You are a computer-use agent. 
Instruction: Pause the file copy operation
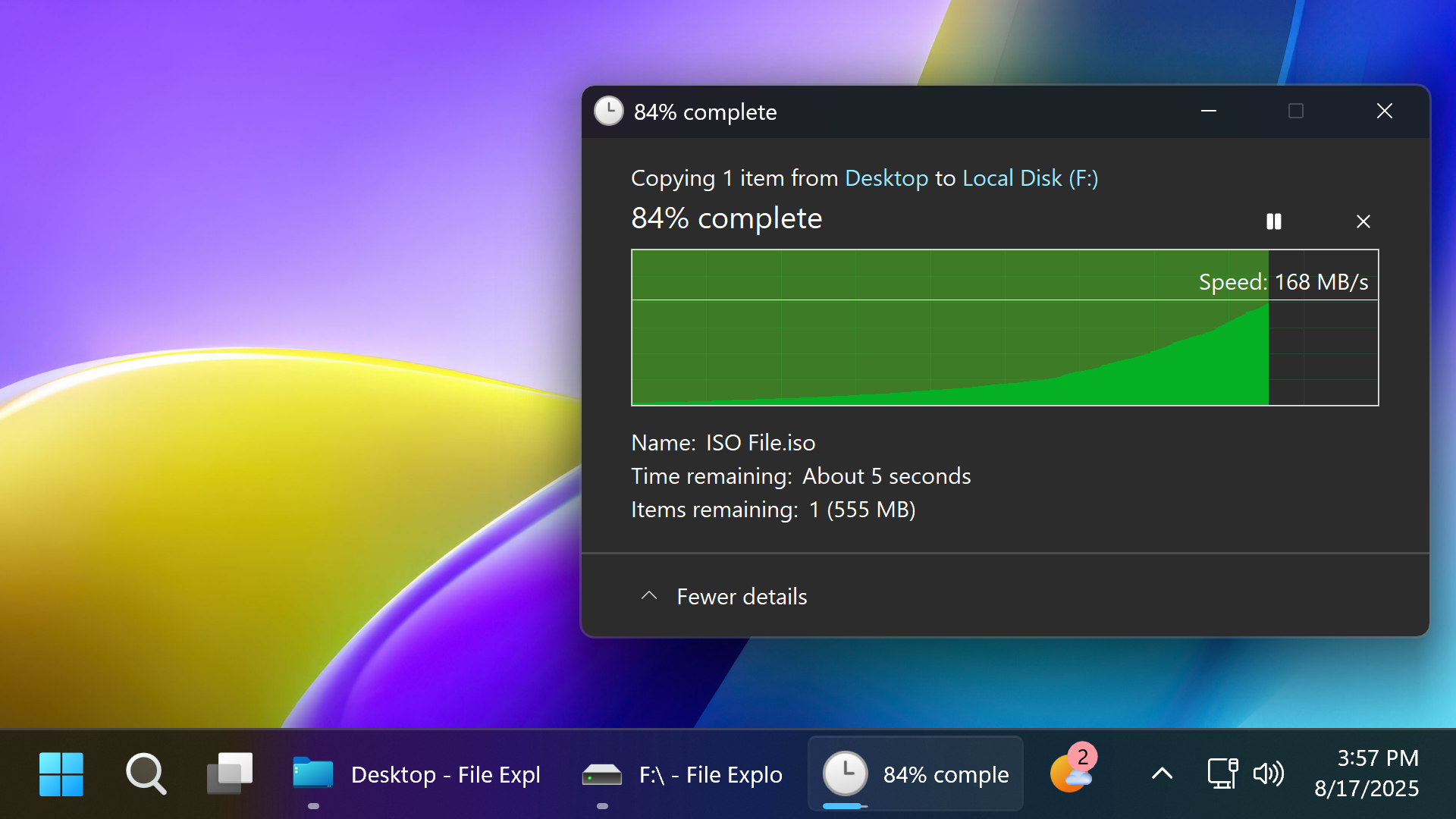coord(1274,221)
